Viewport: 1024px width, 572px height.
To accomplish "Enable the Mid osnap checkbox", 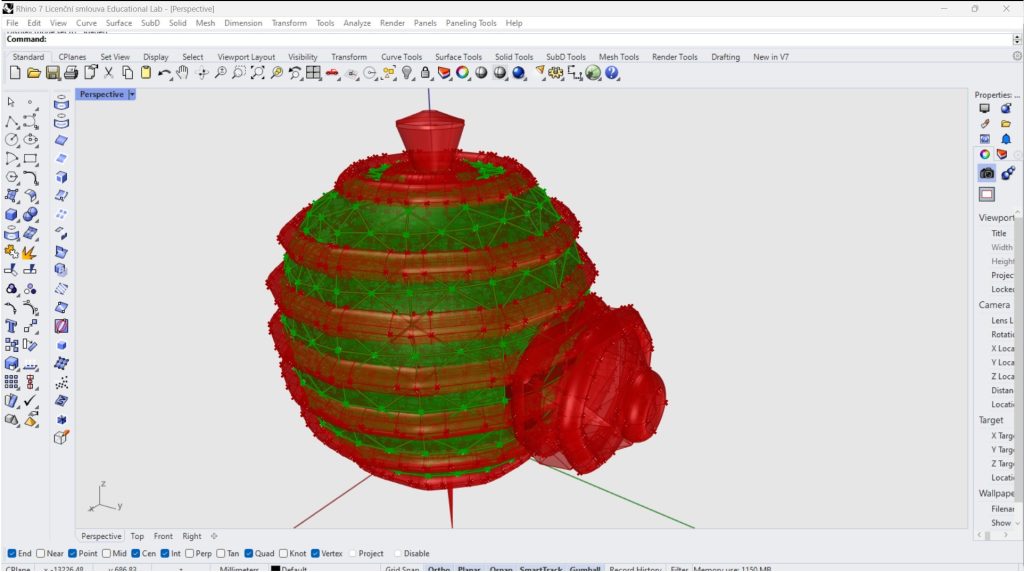I will 106,554.
